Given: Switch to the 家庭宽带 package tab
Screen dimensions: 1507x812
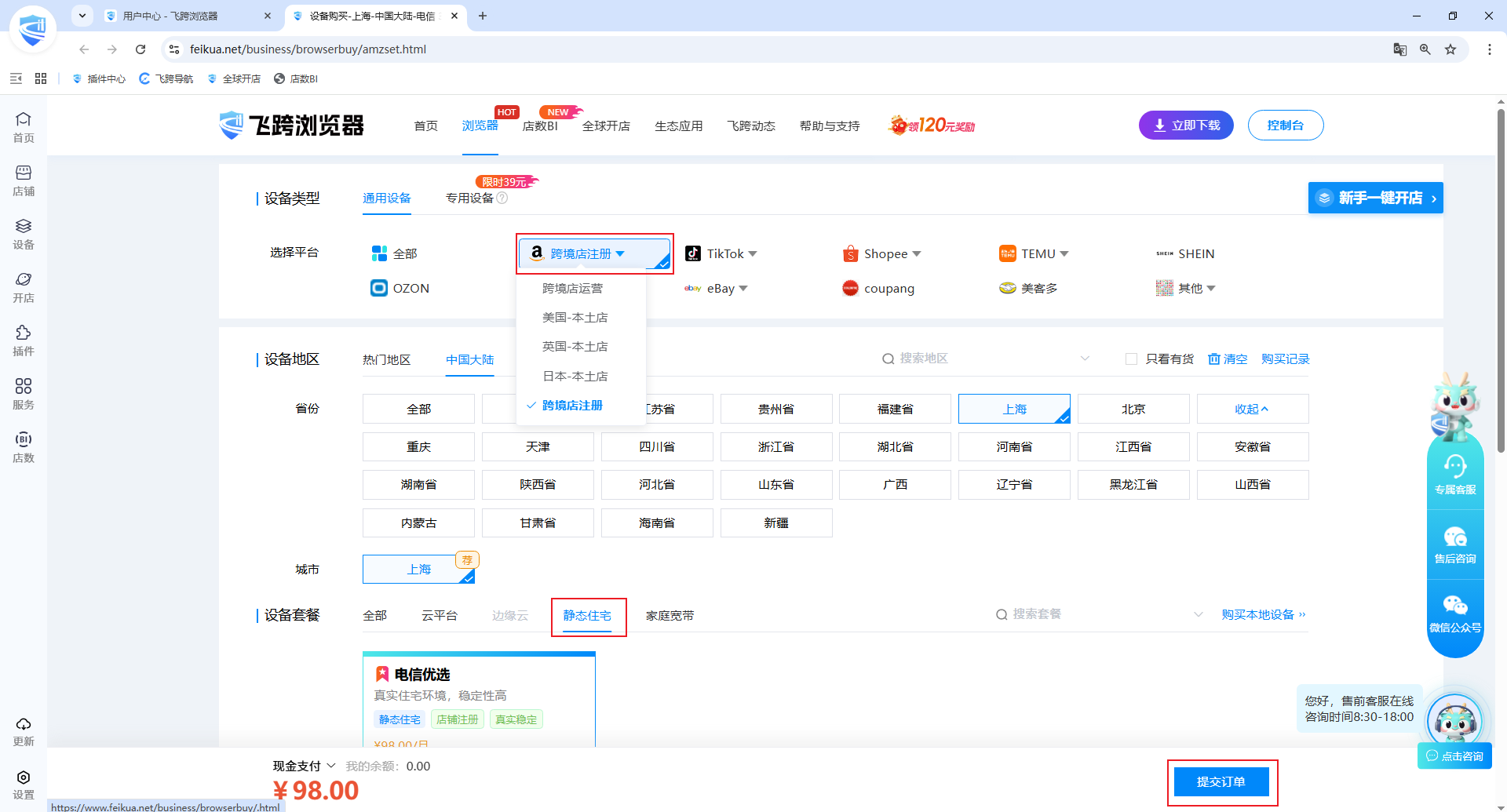Looking at the screenshot, I should 670,615.
